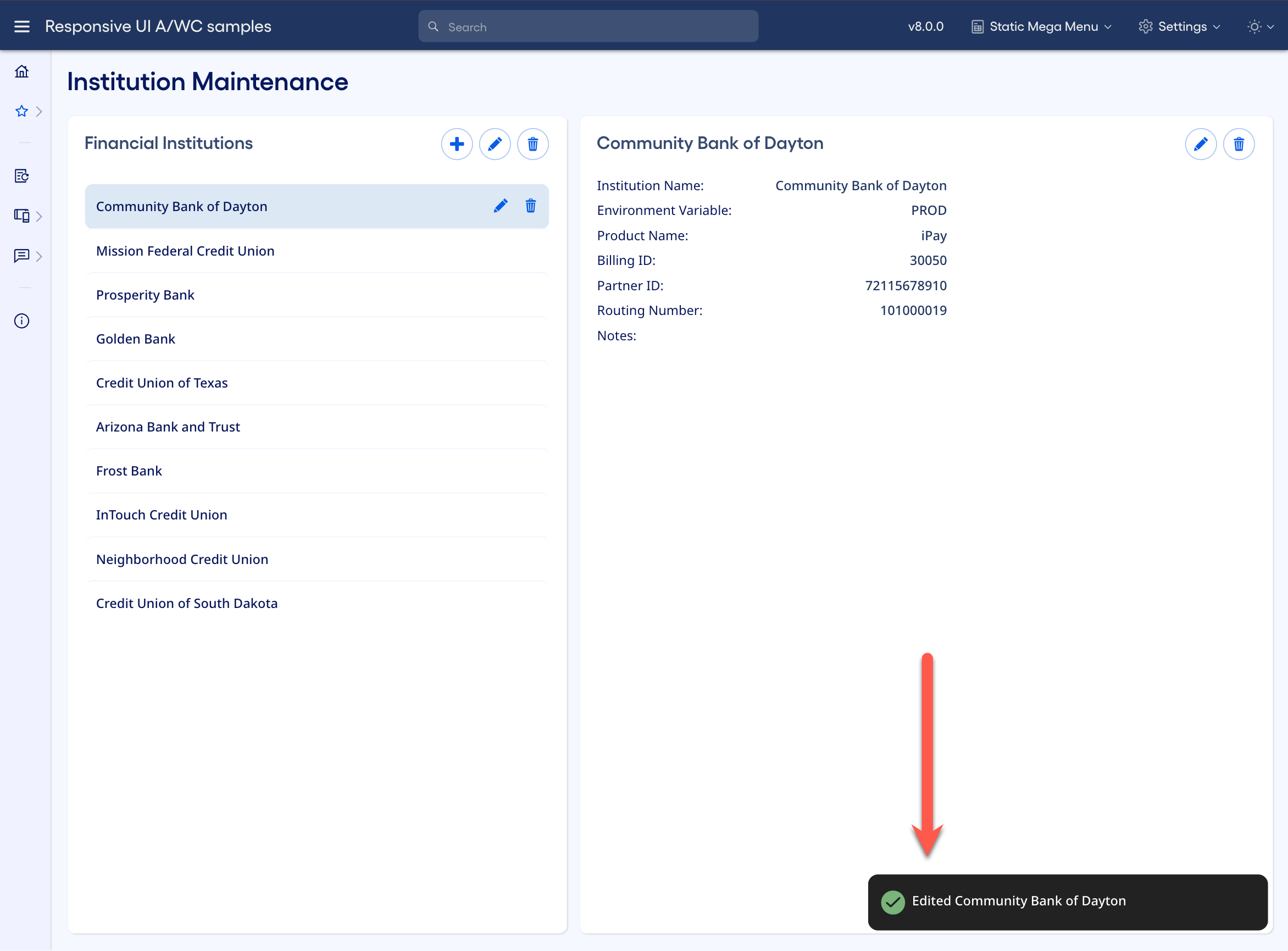Viewport: 1288px width, 951px height.
Task: Select Frost Bank in the institution list
Action: [129, 471]
